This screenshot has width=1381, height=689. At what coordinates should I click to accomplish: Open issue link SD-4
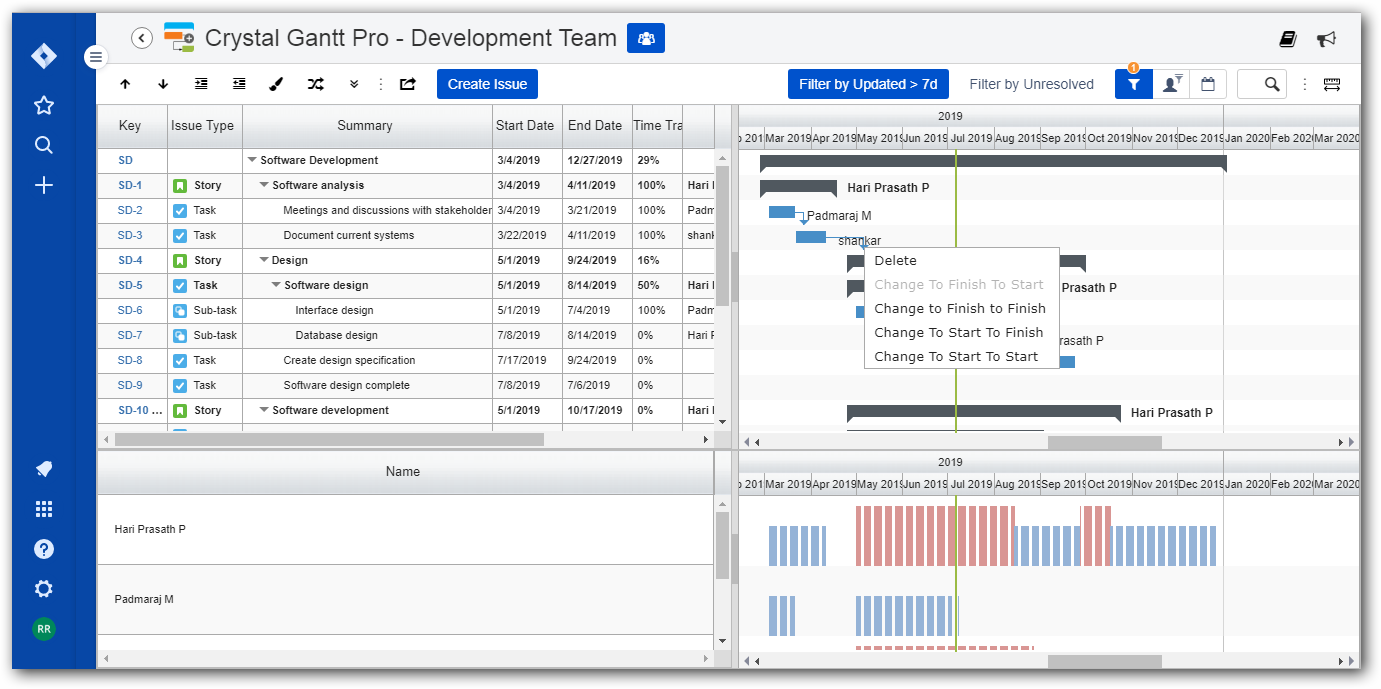[x=130, y=260]
